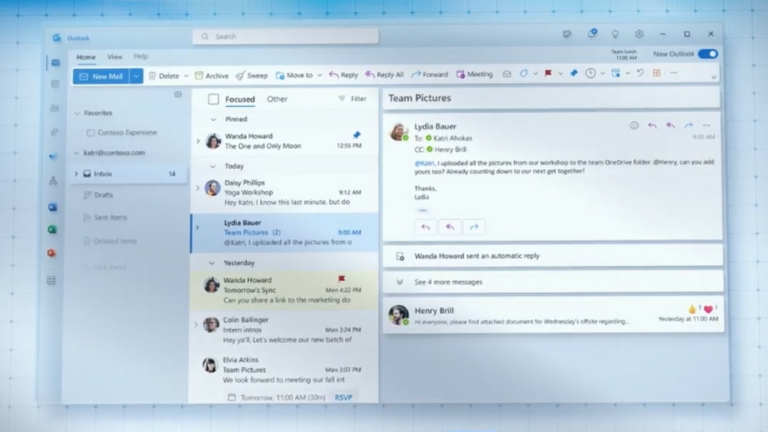Check the select-all messages checkbox
This screenshot has width=768, height=432.
tap(213, 99)
